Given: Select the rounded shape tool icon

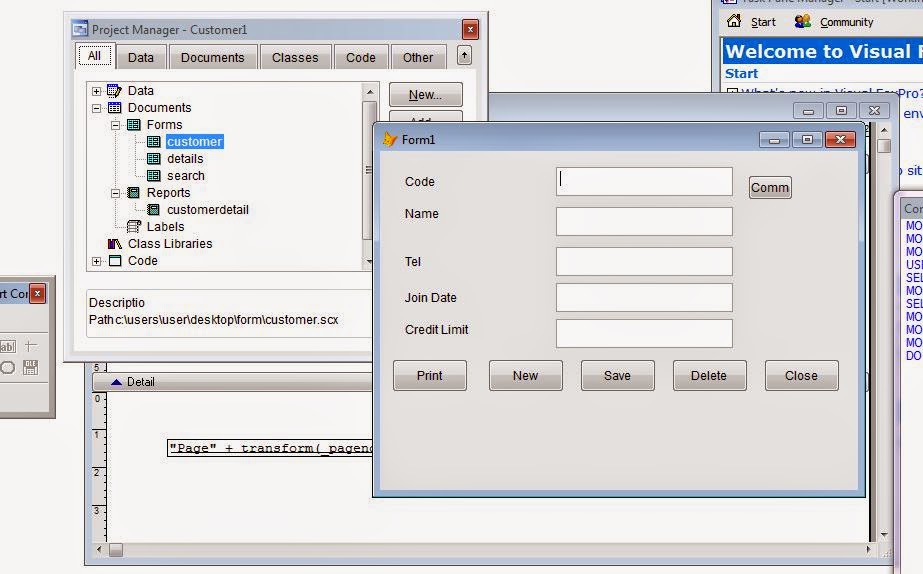Looking at the screenshot, I should (8, 368).
